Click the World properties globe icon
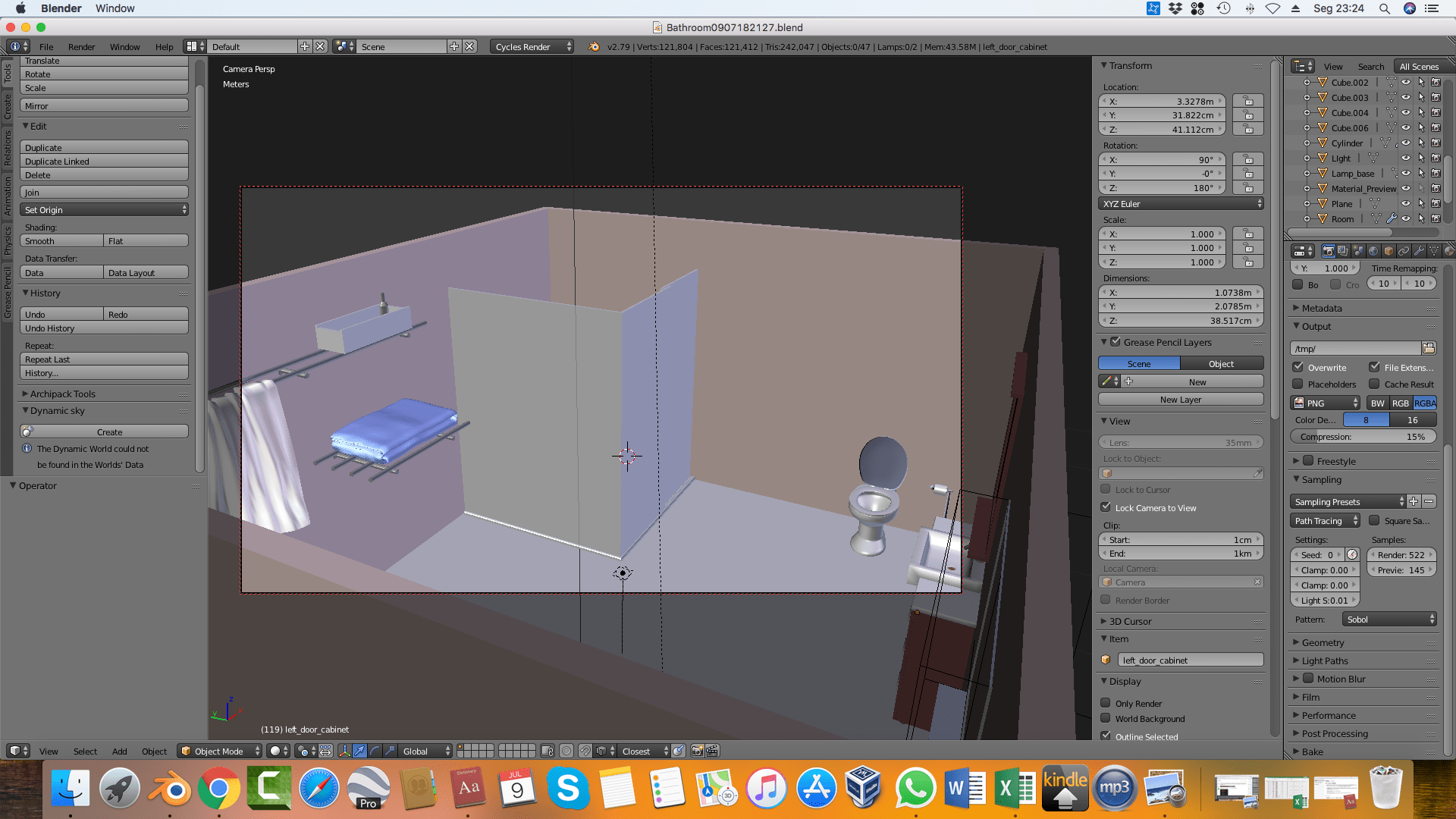1456x819 pixels. [1373, 251]
